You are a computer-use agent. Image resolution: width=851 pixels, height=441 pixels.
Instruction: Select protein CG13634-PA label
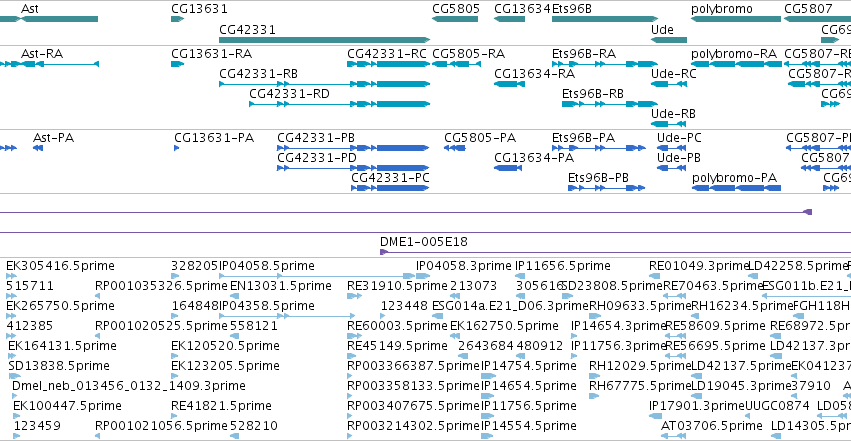coord(534,158)
